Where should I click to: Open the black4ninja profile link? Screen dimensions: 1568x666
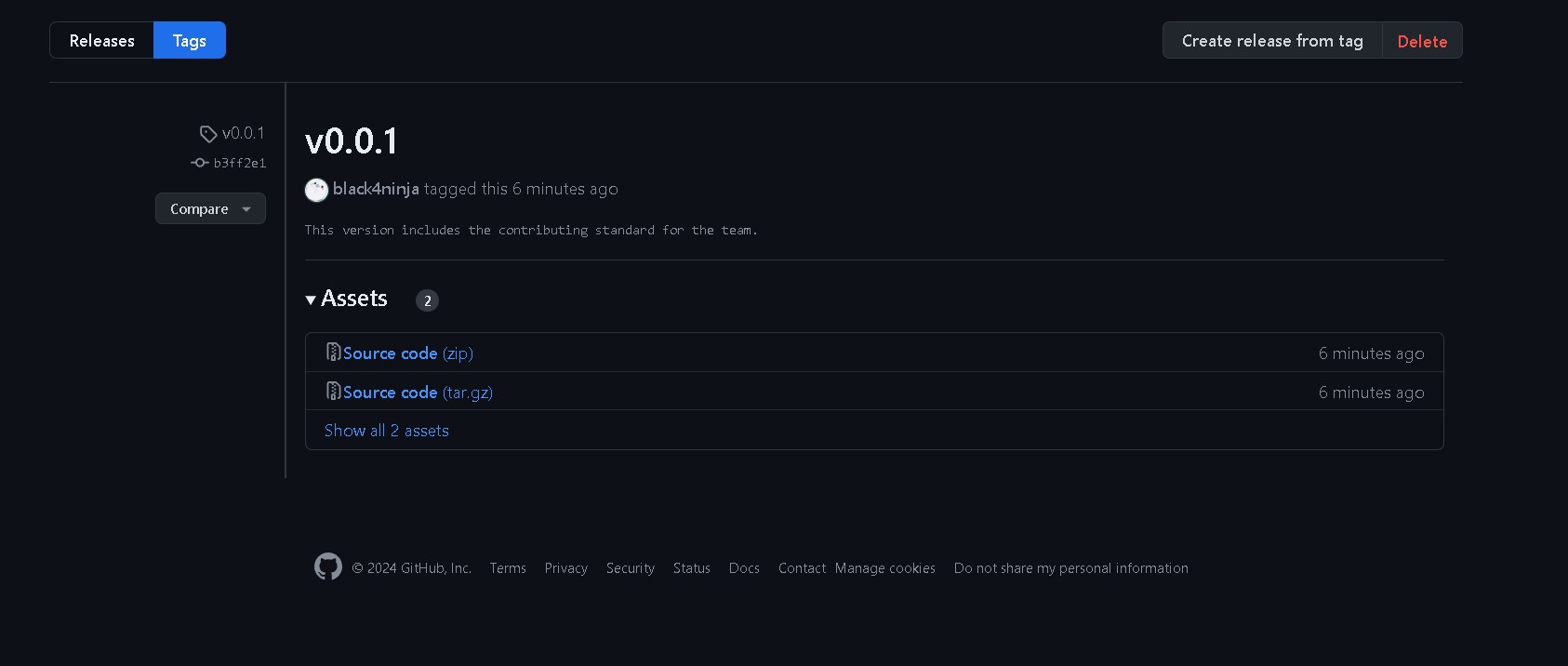click(x=376, y=189)
